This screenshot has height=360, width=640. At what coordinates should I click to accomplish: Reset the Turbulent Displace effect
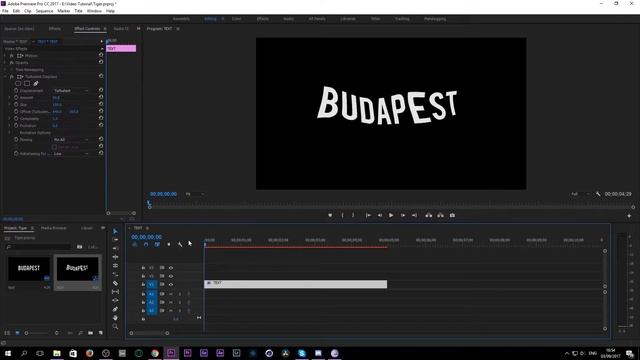point(101,76)
